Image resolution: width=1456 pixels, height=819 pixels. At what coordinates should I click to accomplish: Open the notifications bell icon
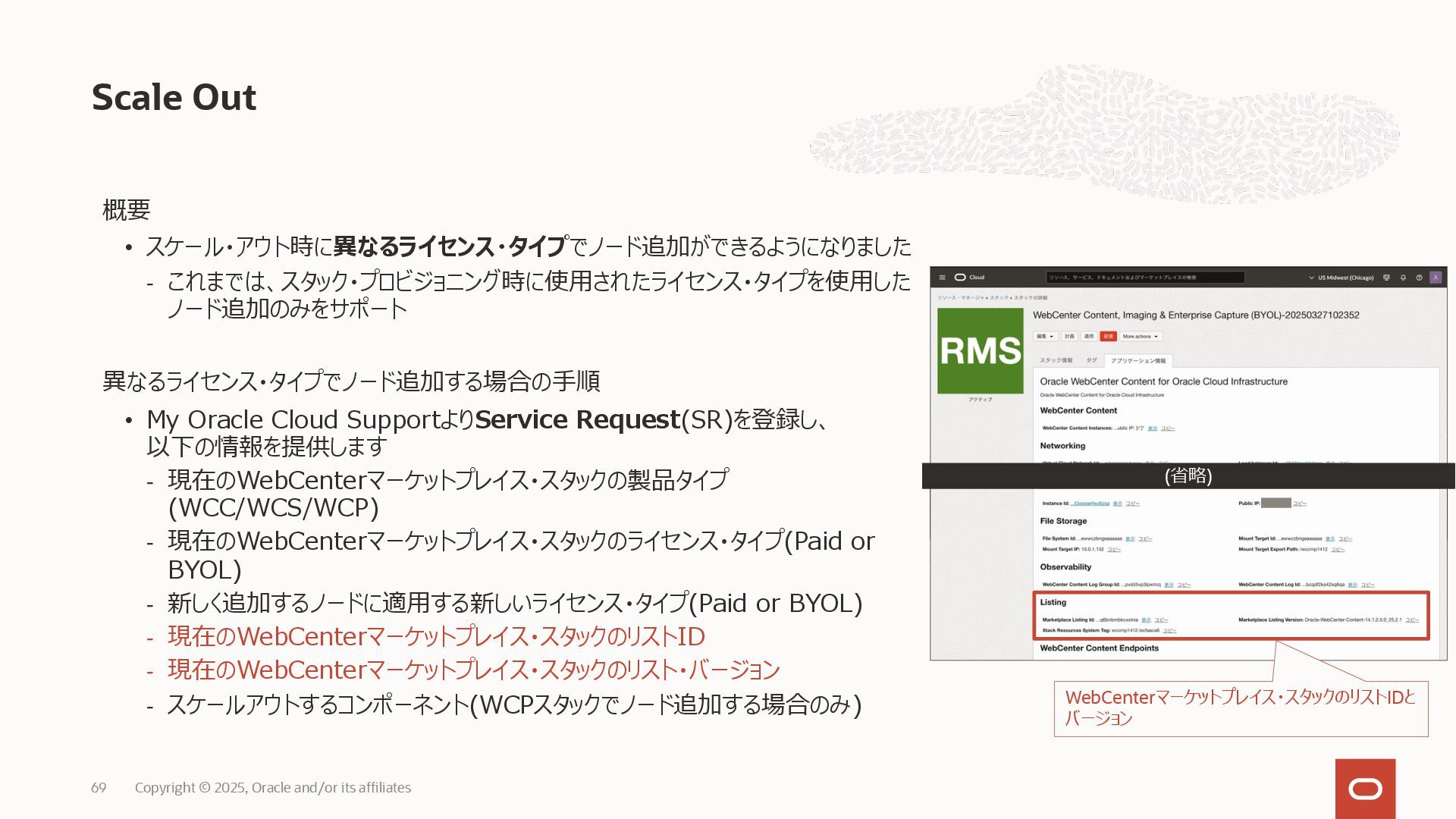click(x=1403, y=278)
